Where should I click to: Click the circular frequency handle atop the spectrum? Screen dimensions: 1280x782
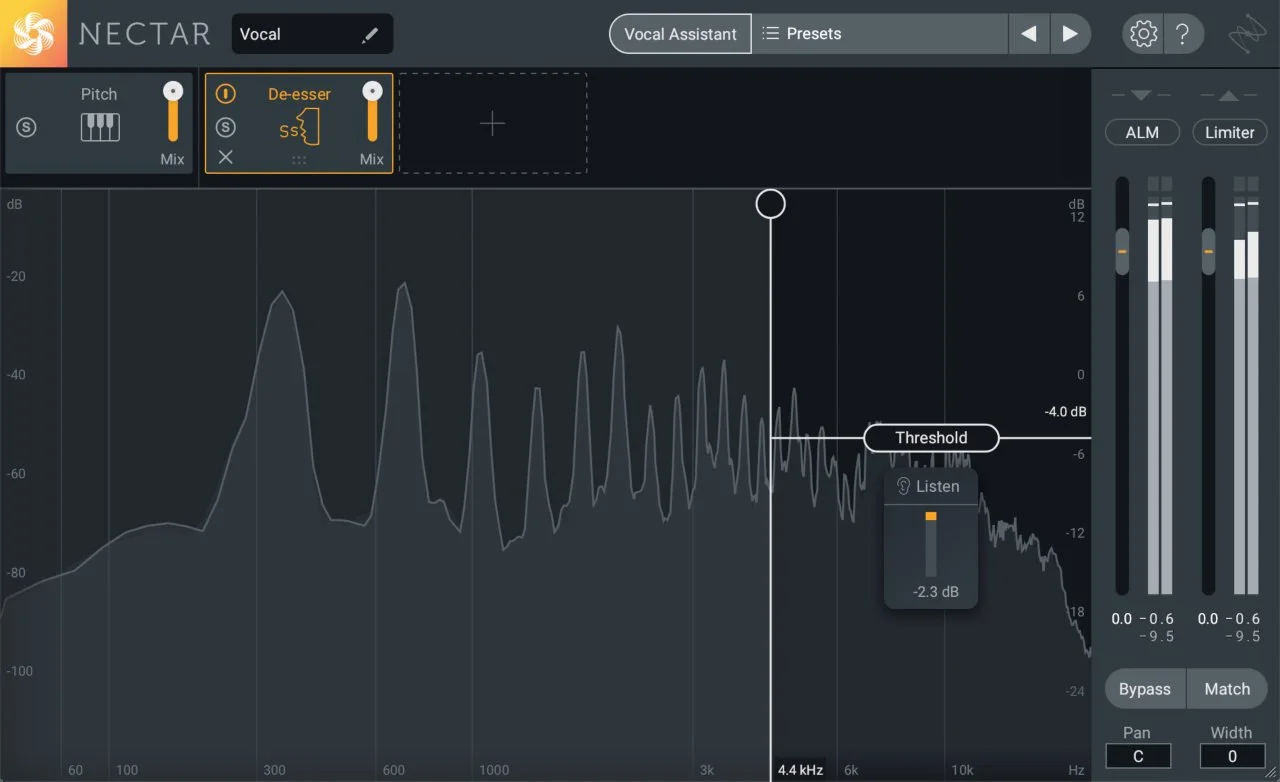pos(770,204)
